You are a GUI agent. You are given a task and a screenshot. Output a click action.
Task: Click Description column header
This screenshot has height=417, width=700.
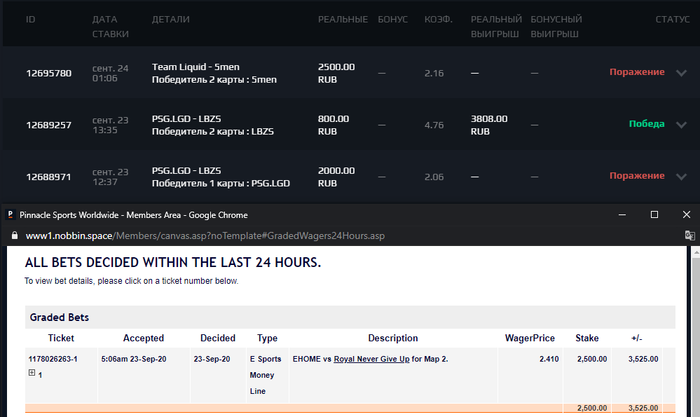coord(393,338)
